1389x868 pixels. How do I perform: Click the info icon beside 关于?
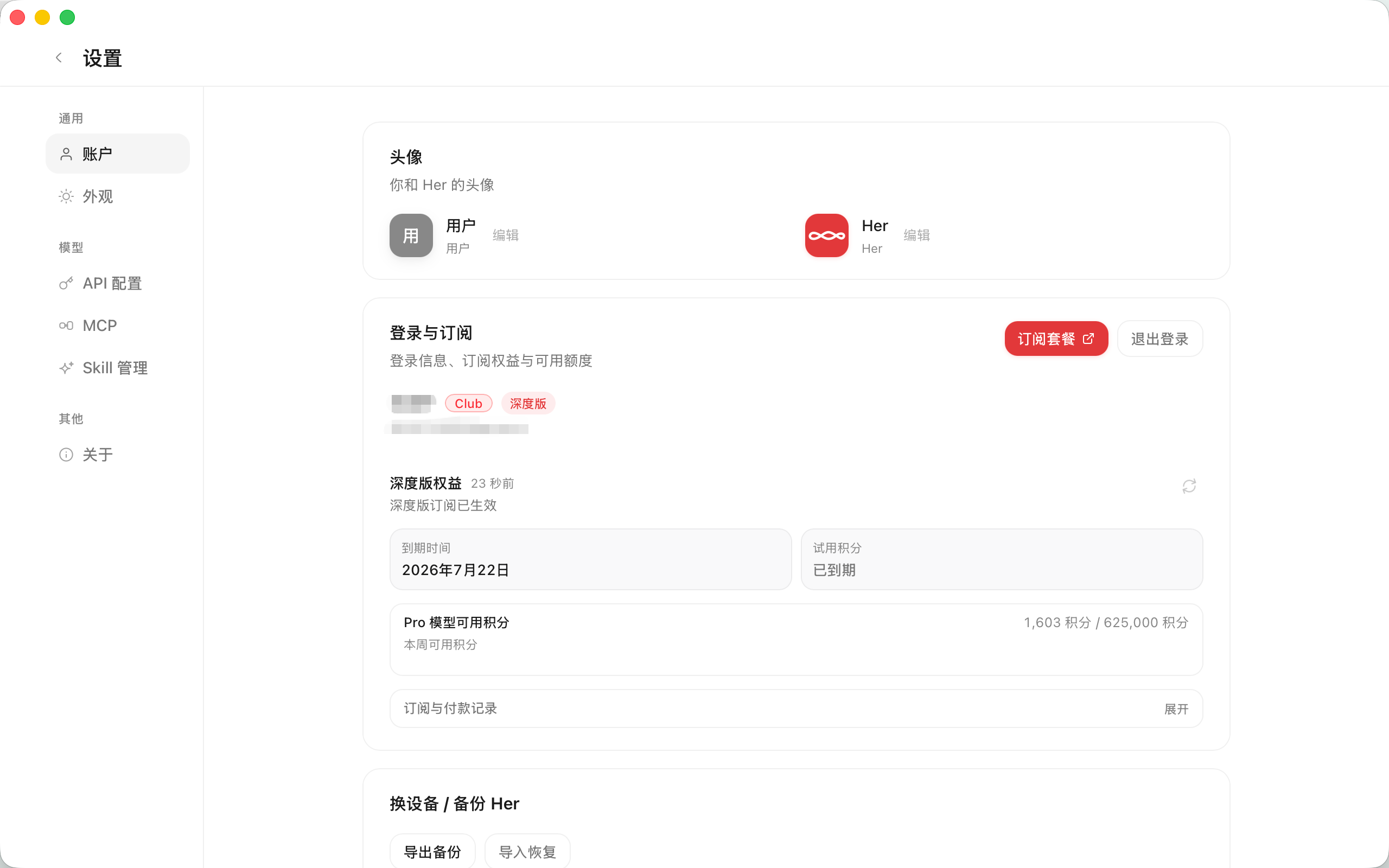point(66,455)
